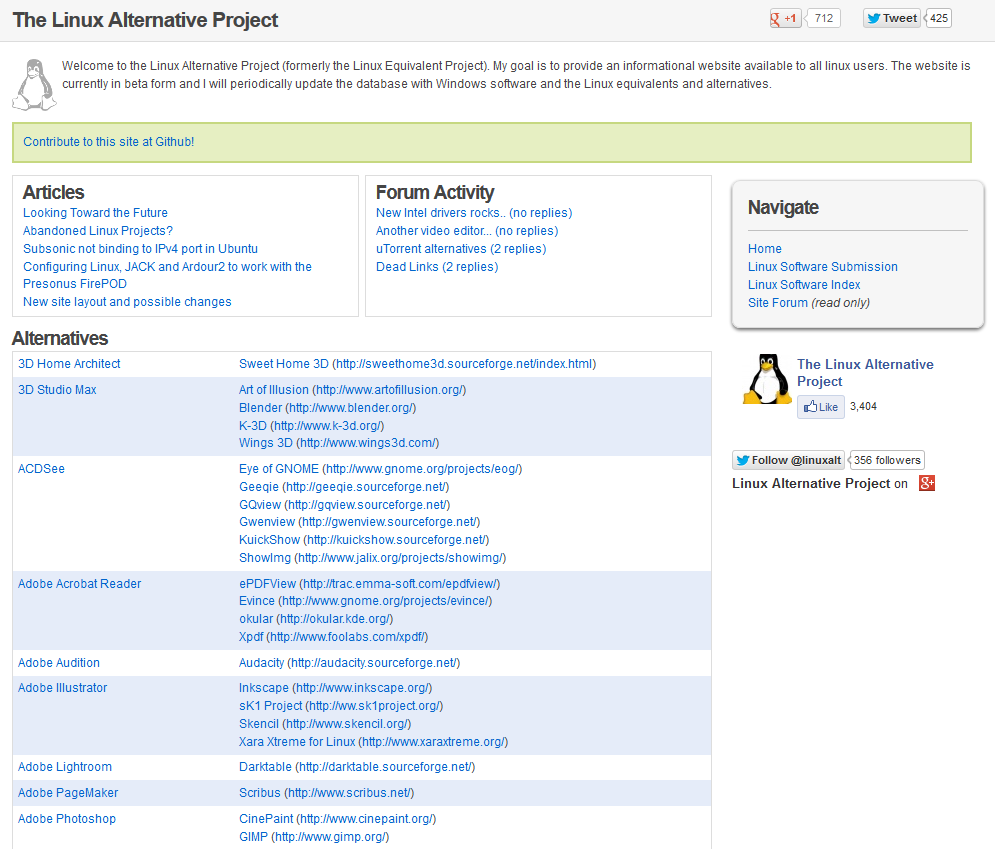Screen dimensions: 995x849
Task: Open uTorrent alternatives forum thread
Action: 461,249
